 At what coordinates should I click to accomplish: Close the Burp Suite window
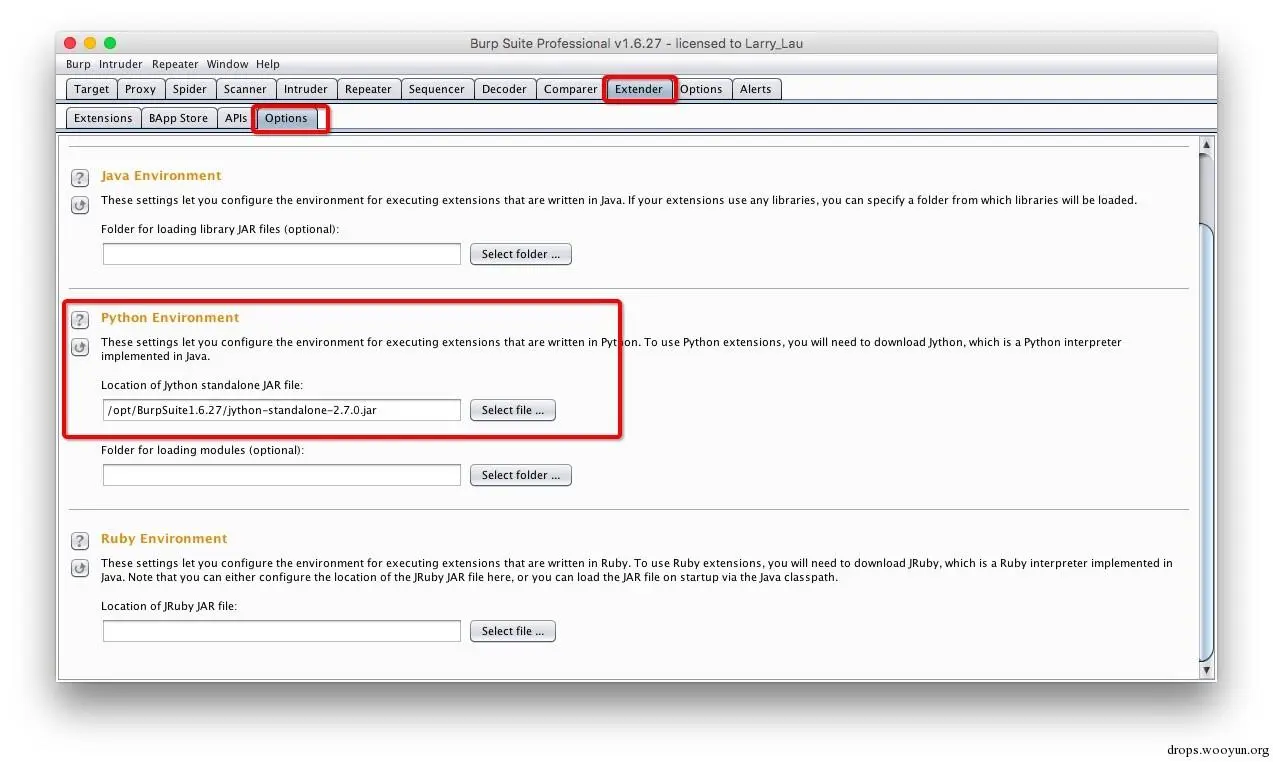click(70, 43)
